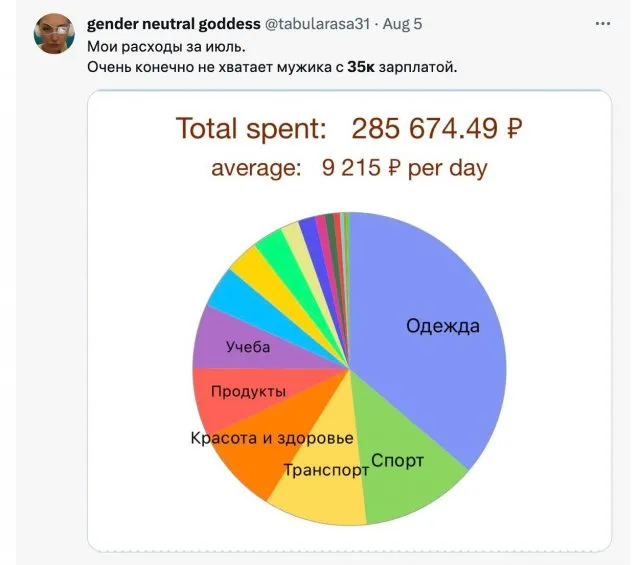
Task: Click the unlabeled gold pie slice
Action: point(252,266)
